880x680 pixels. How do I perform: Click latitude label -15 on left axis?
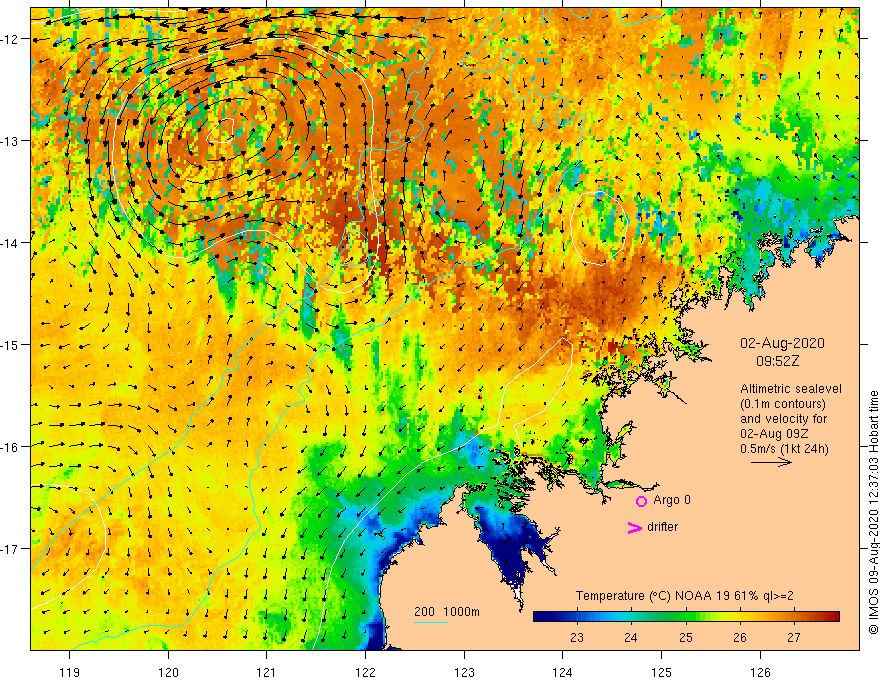tap(11, 344)
